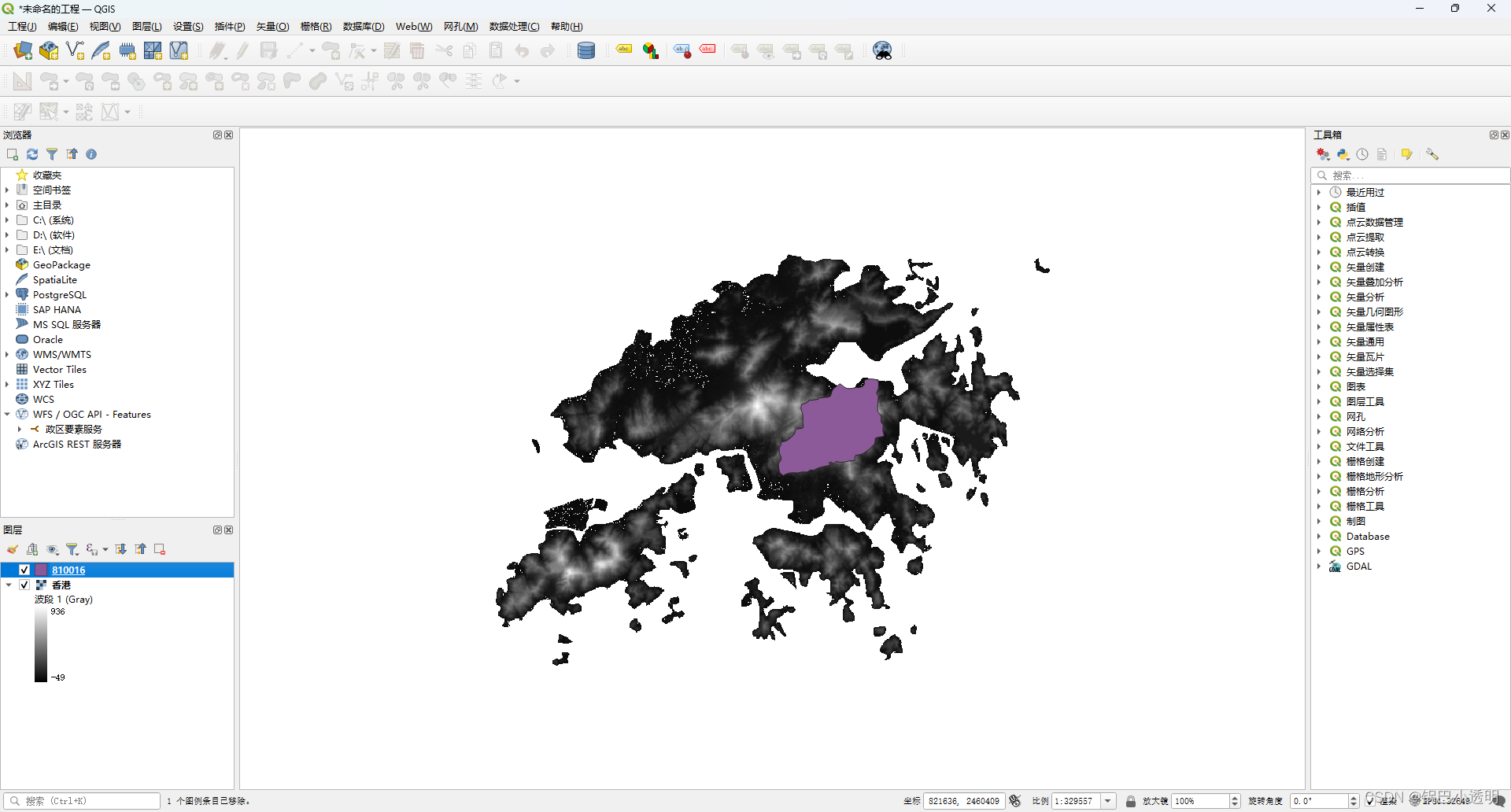This screenshot has width=1511, height=812.
Task: Click the New mesh layer icon
Action: 153,51
